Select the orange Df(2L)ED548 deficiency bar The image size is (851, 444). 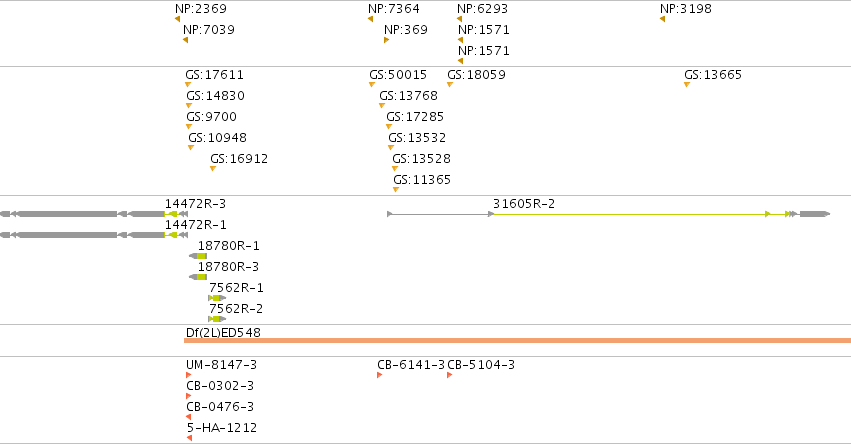(x=517, y=341)
